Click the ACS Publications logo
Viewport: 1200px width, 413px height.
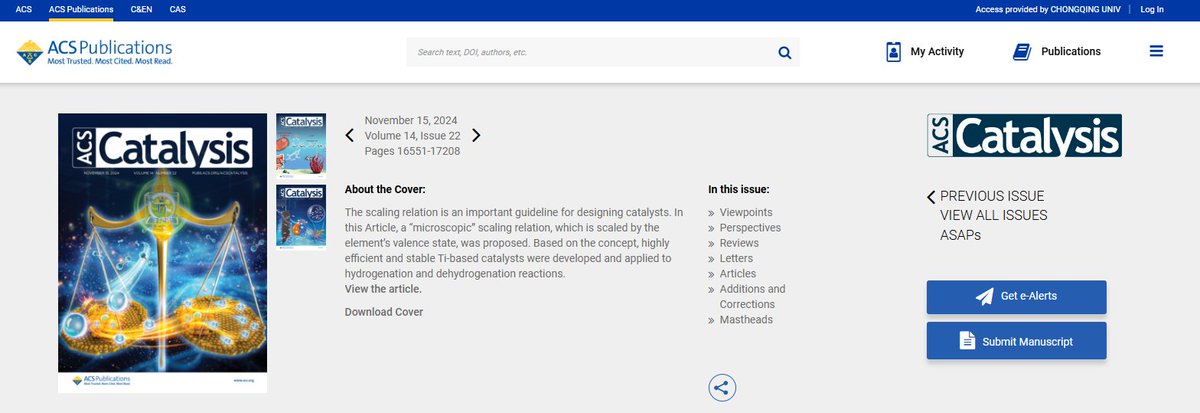point(95,52)
